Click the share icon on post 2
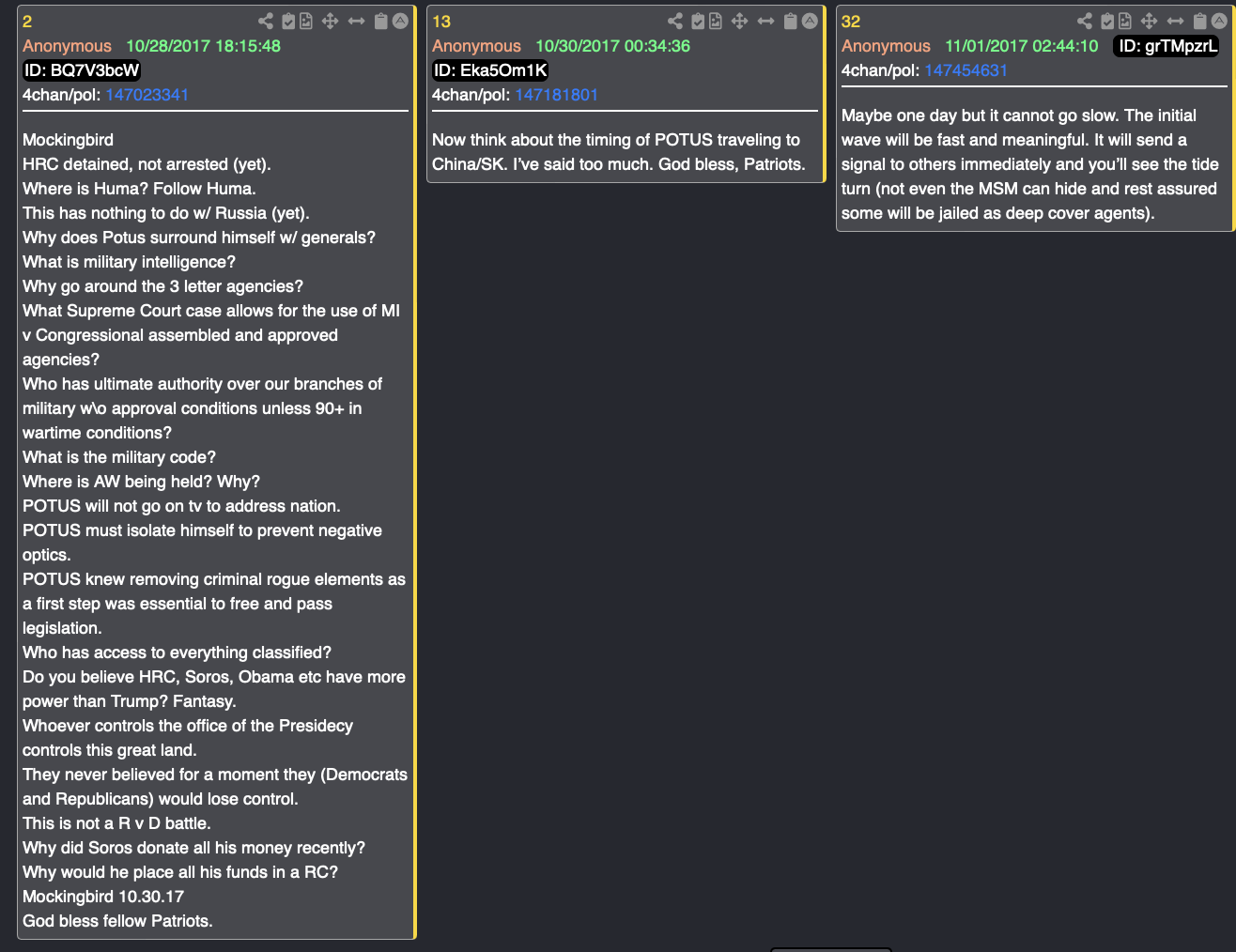Image resolution: width=1236 pixels, height=952 pixels. pyautogui.click(x=266, y=21)
